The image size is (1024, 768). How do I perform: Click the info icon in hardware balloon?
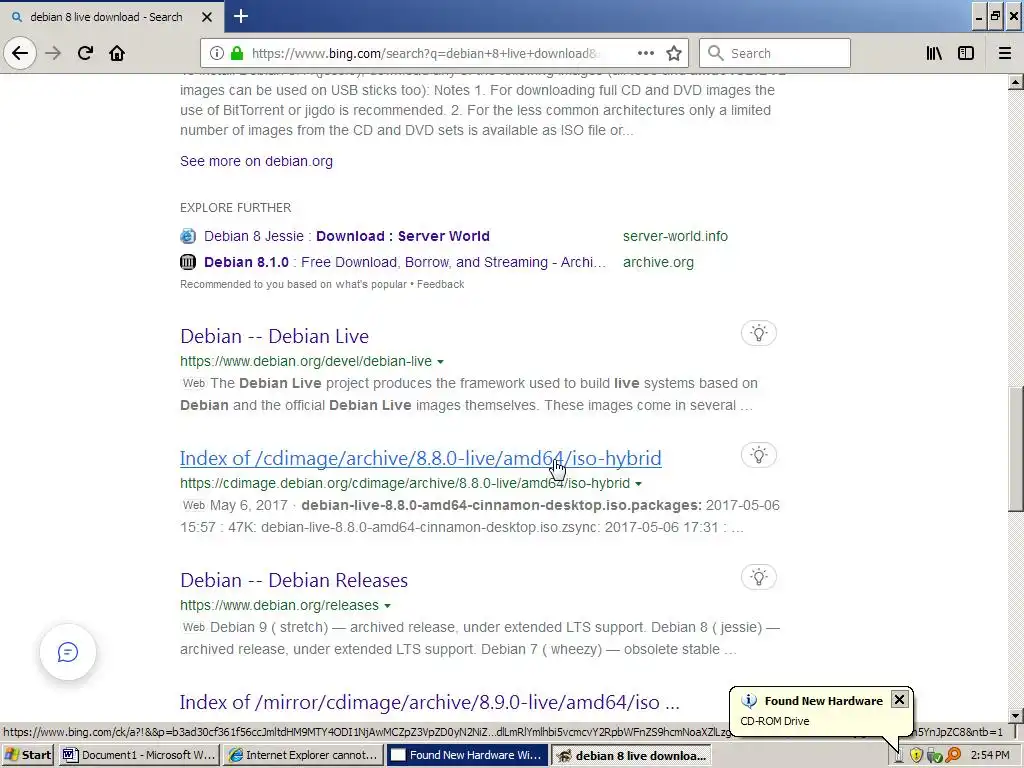click(749, 701)
